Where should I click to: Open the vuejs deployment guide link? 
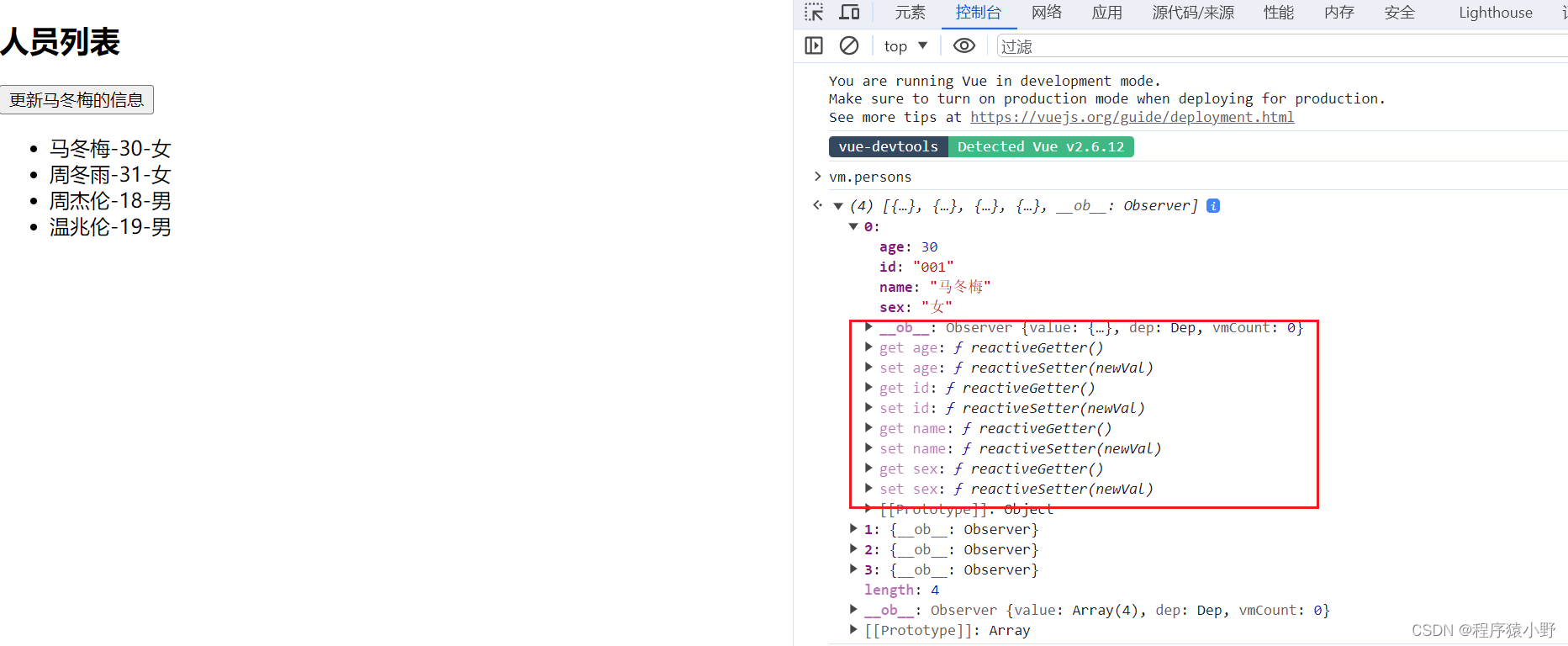click(x=1132, y=118)
